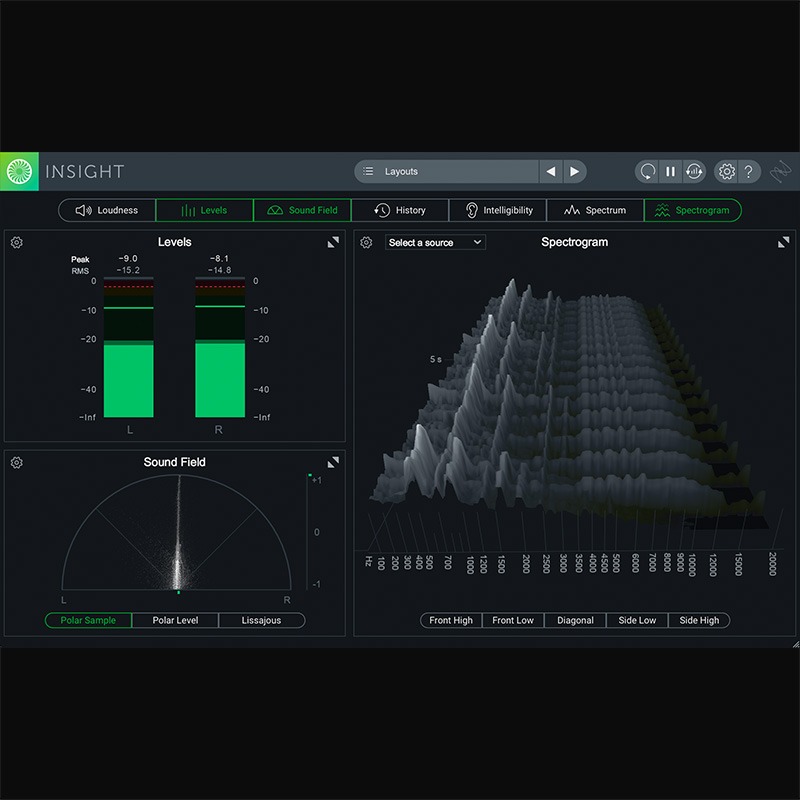Pause the metering display
Image resolution: width=800 pixels, height=800 pixels.
coord(670,171)
